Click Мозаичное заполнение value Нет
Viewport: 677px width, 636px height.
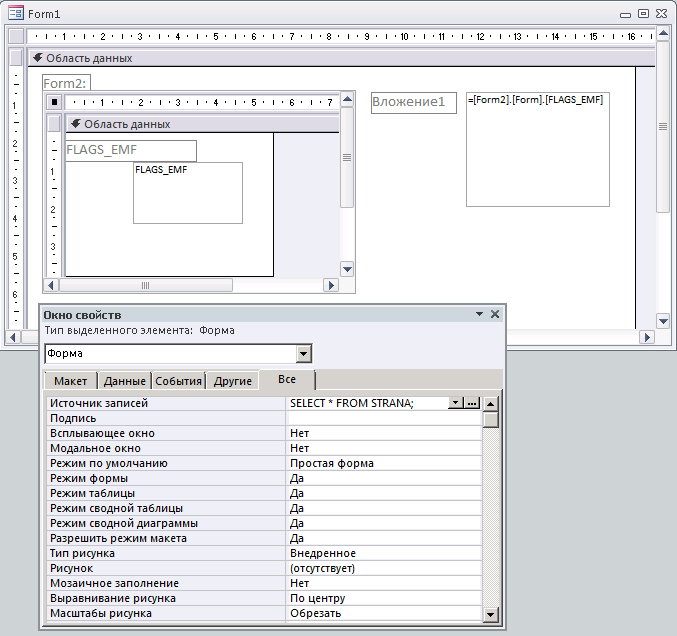click(384, 583)
